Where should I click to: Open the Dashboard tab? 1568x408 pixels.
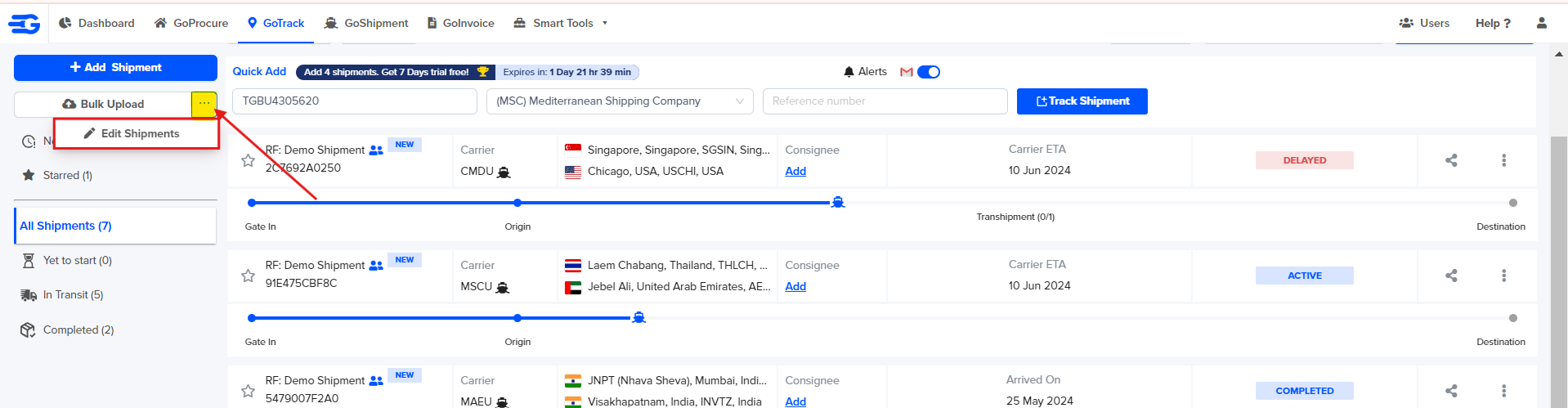[96, 23]
